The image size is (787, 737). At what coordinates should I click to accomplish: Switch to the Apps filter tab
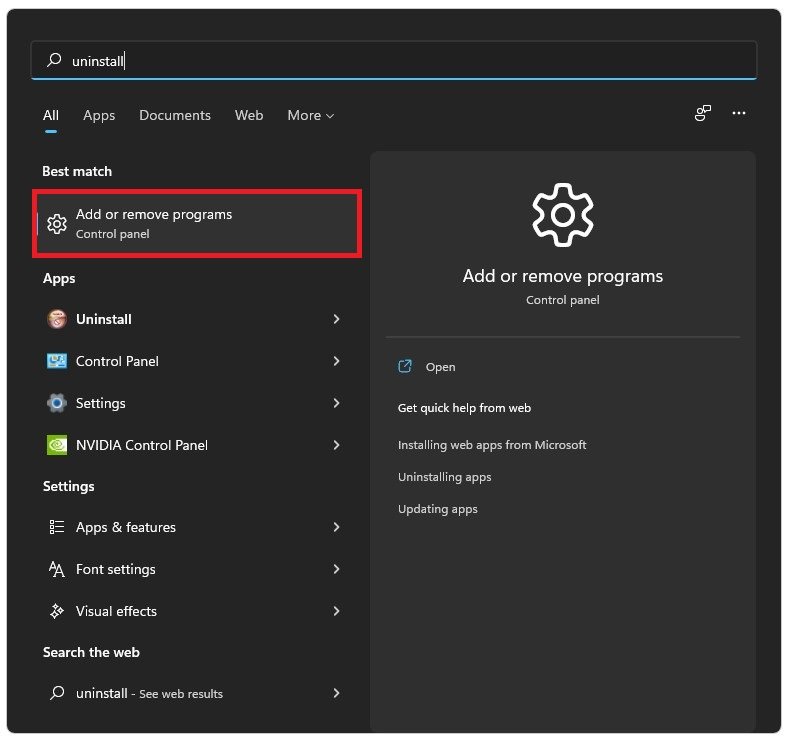coord(99,115)
